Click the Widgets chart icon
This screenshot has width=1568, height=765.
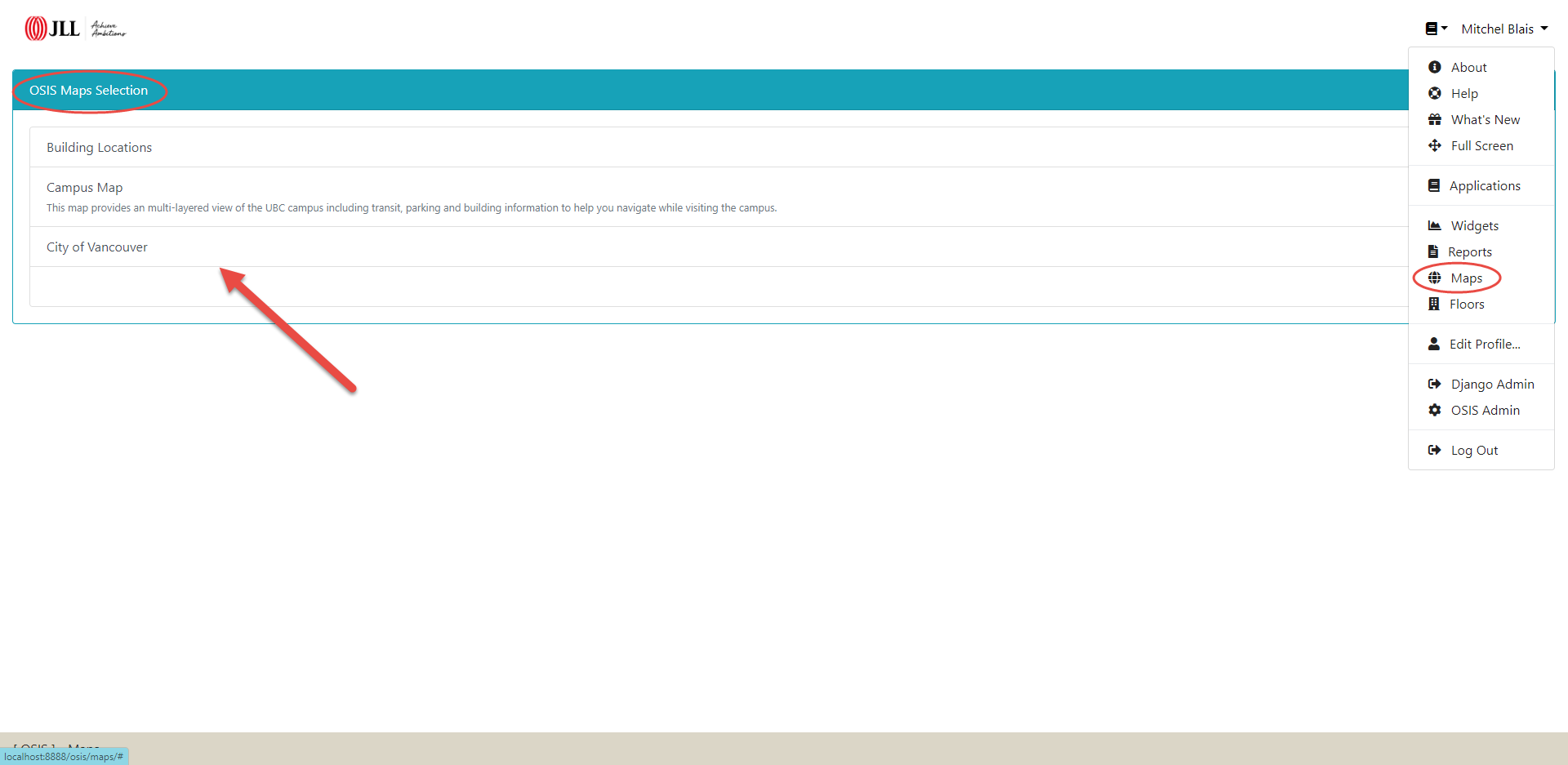1434,225
